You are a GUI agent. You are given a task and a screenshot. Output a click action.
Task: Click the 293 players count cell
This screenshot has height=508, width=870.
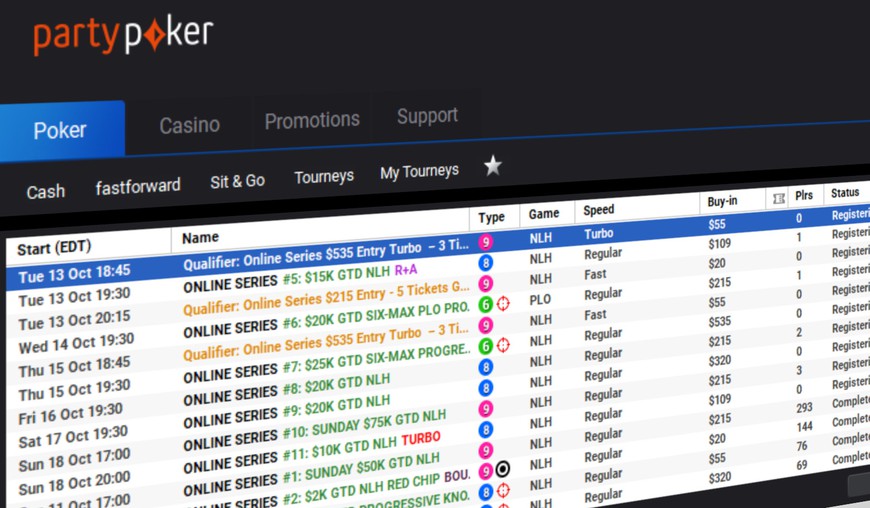tap(804, 408)
